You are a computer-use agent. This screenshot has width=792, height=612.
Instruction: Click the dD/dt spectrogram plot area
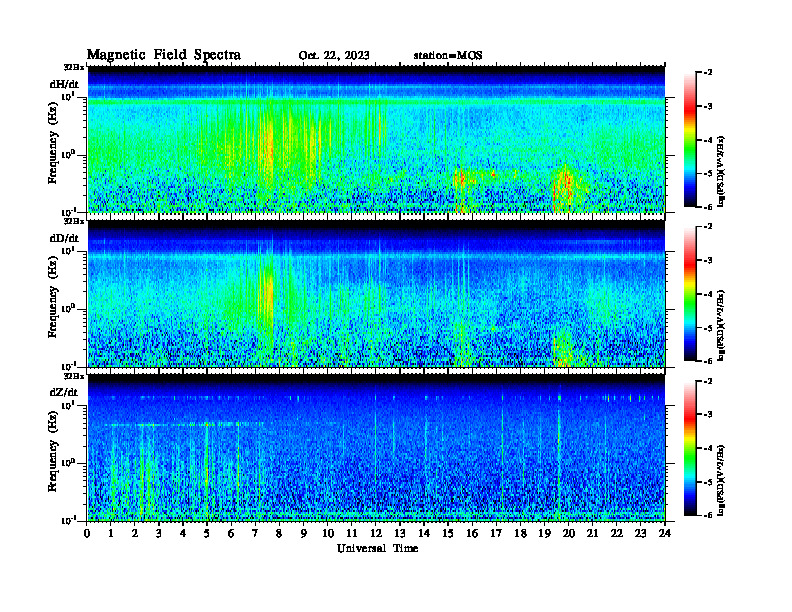point(376,294)
